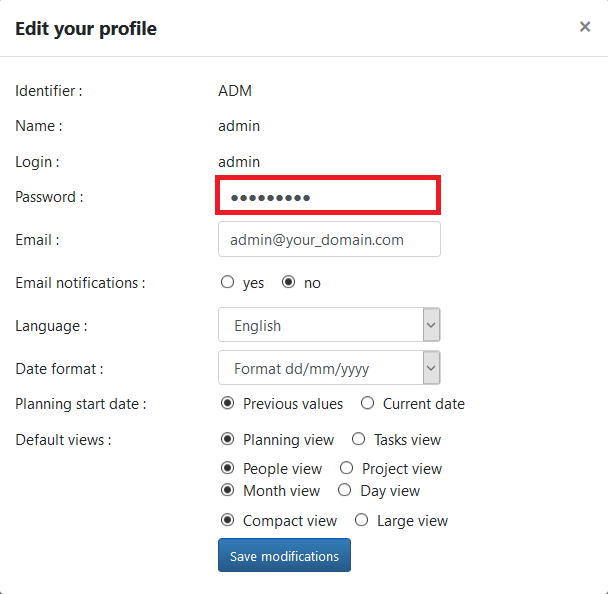Select Planning view as default

[x=227, y=440]
